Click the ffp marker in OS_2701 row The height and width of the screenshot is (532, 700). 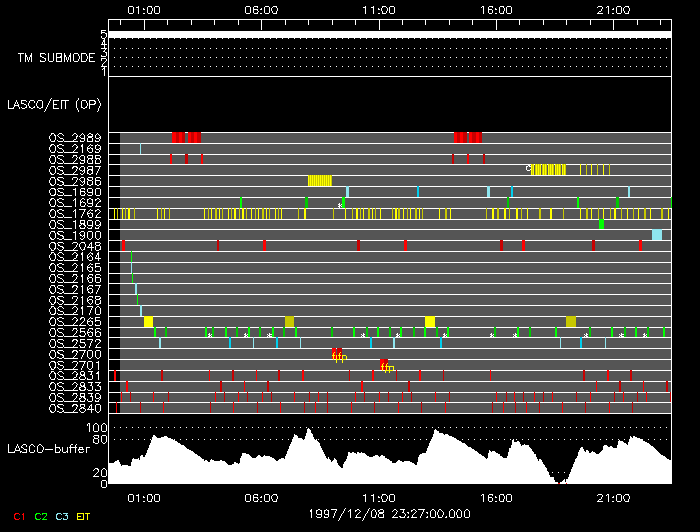[x=386, y=366]
